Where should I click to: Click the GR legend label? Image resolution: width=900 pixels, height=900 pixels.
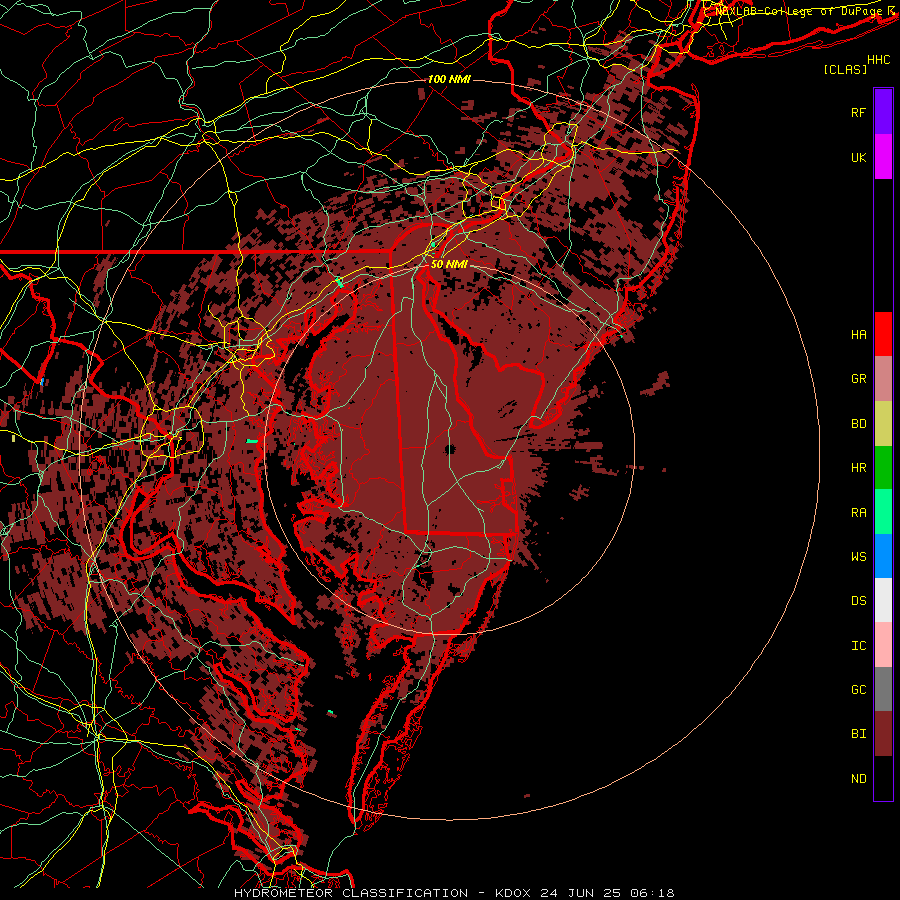(x=858, y=379)
